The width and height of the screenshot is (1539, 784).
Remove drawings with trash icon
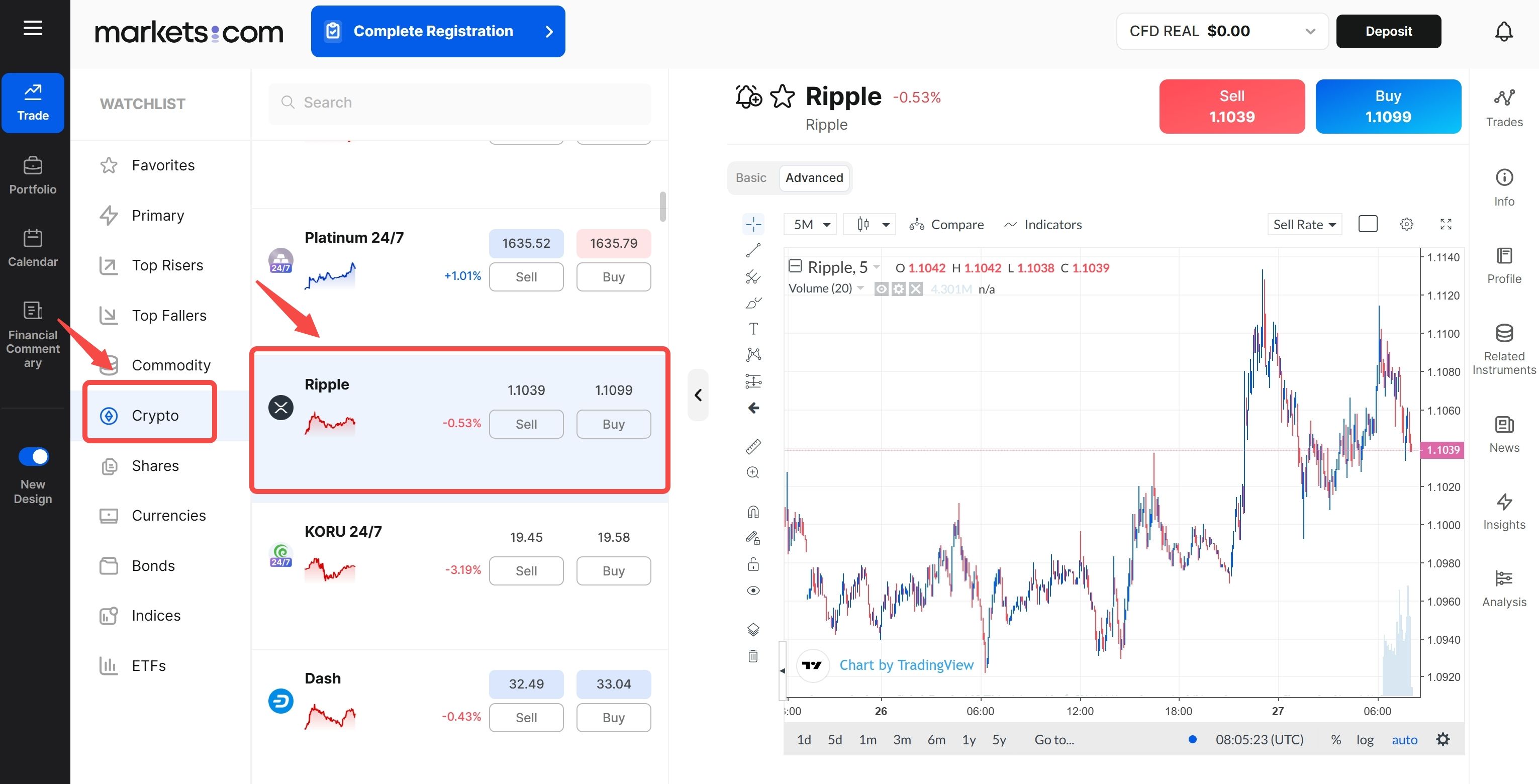753,656
